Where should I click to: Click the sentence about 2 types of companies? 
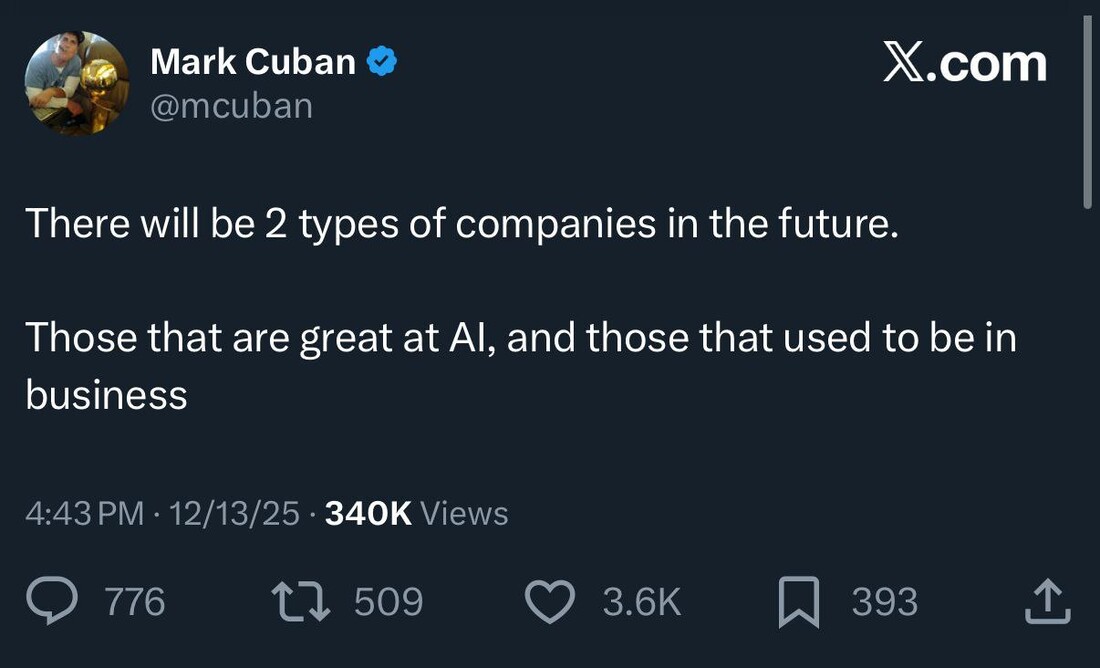pos(456,223)
